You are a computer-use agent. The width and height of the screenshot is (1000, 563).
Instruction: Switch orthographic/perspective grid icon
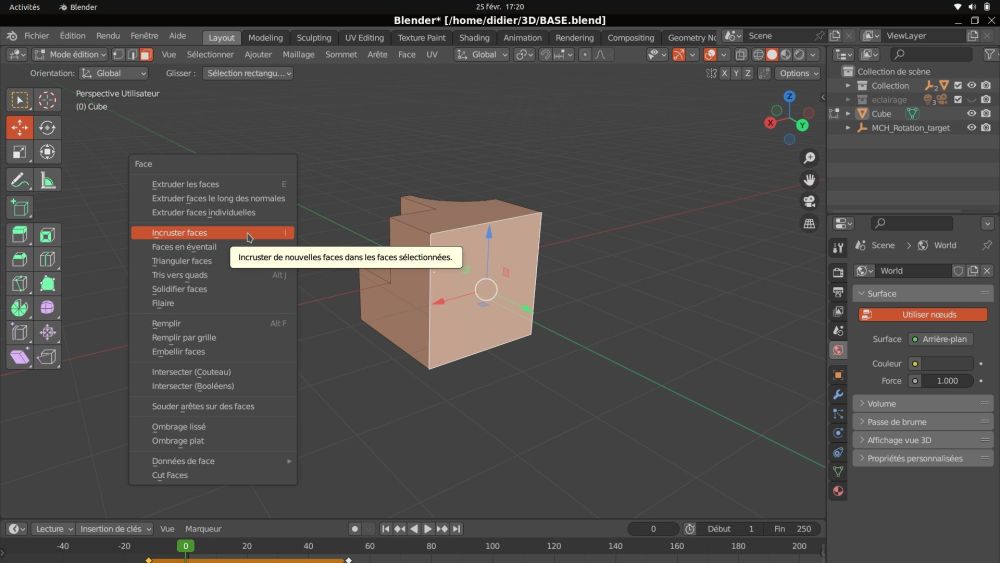point(809,223)
